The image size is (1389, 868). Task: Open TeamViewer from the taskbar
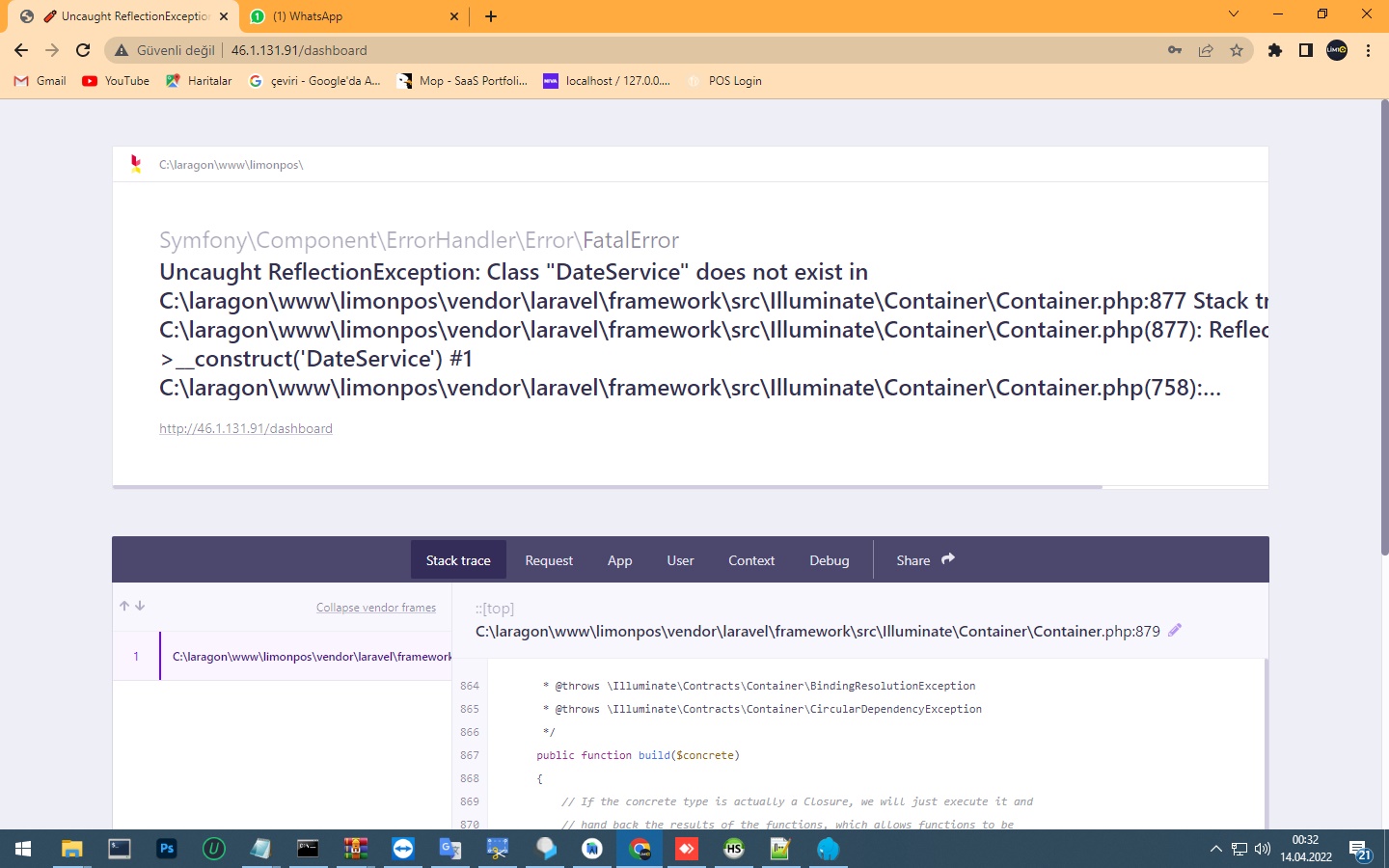tap(402, 850)
